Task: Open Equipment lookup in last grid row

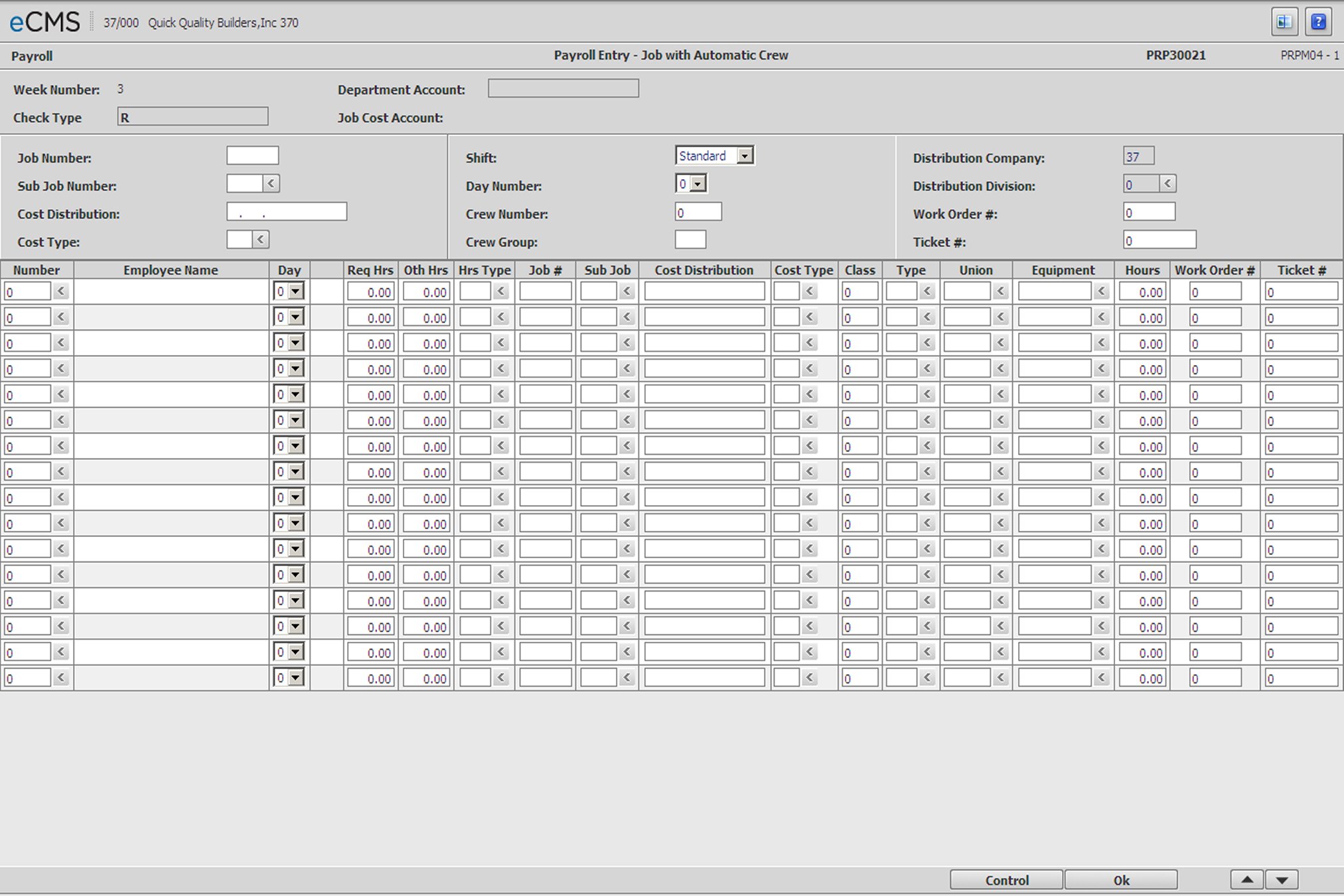Action: tap(1101, 678)
